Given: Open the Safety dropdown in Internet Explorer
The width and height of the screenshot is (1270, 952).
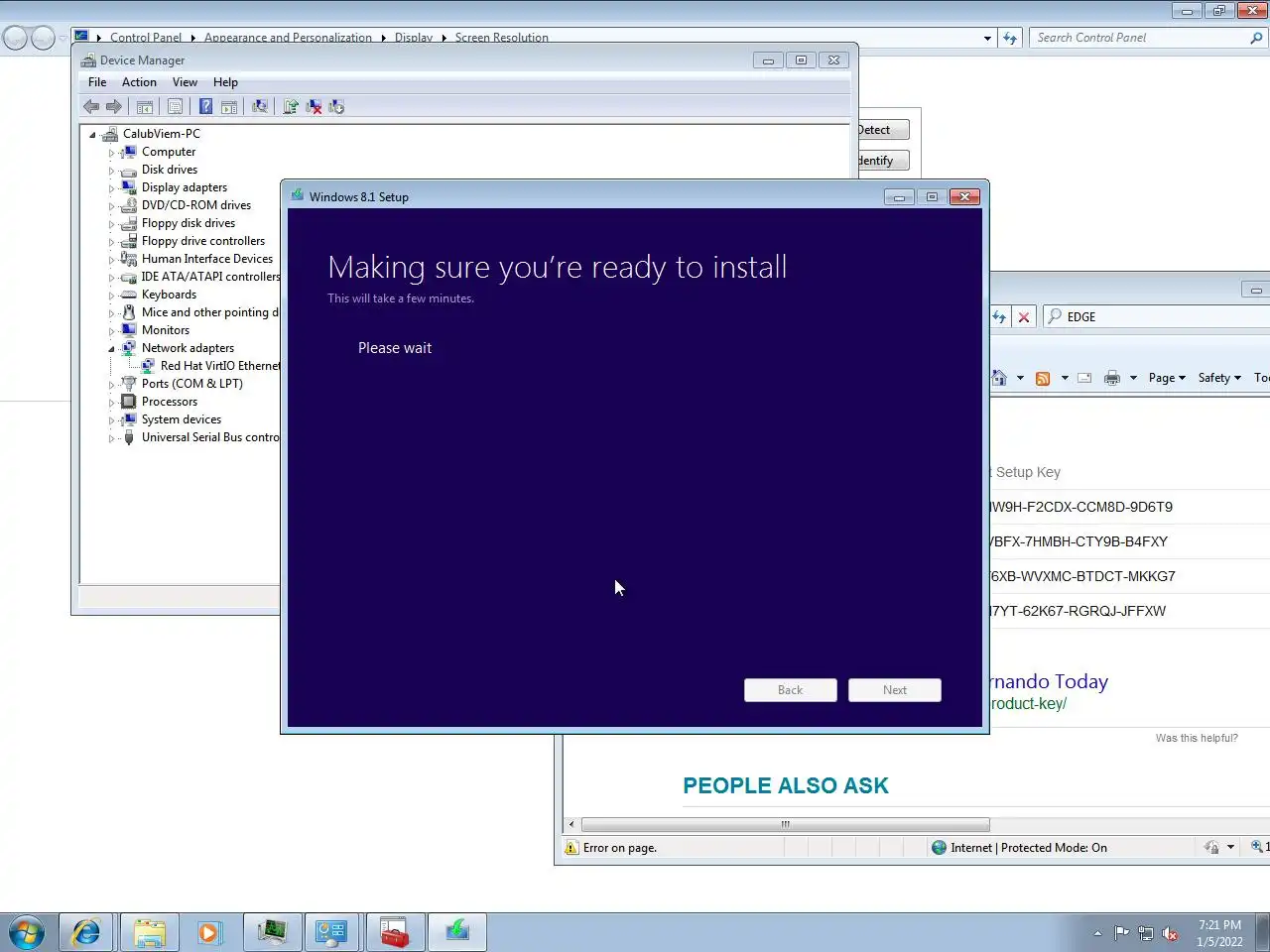Looking at the screenshot, I should point(1219,378).
